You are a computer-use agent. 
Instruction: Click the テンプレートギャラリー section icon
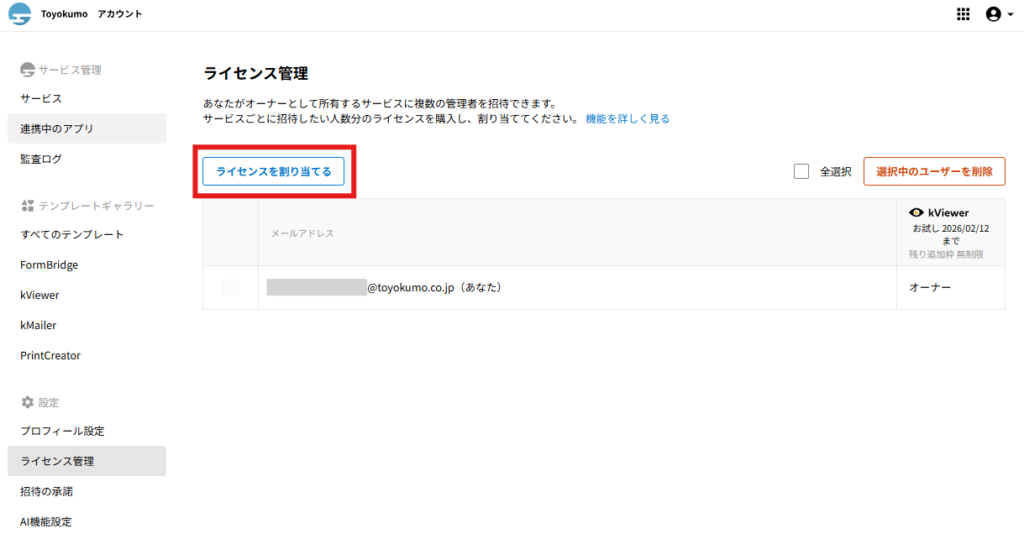tap(28, 205)
